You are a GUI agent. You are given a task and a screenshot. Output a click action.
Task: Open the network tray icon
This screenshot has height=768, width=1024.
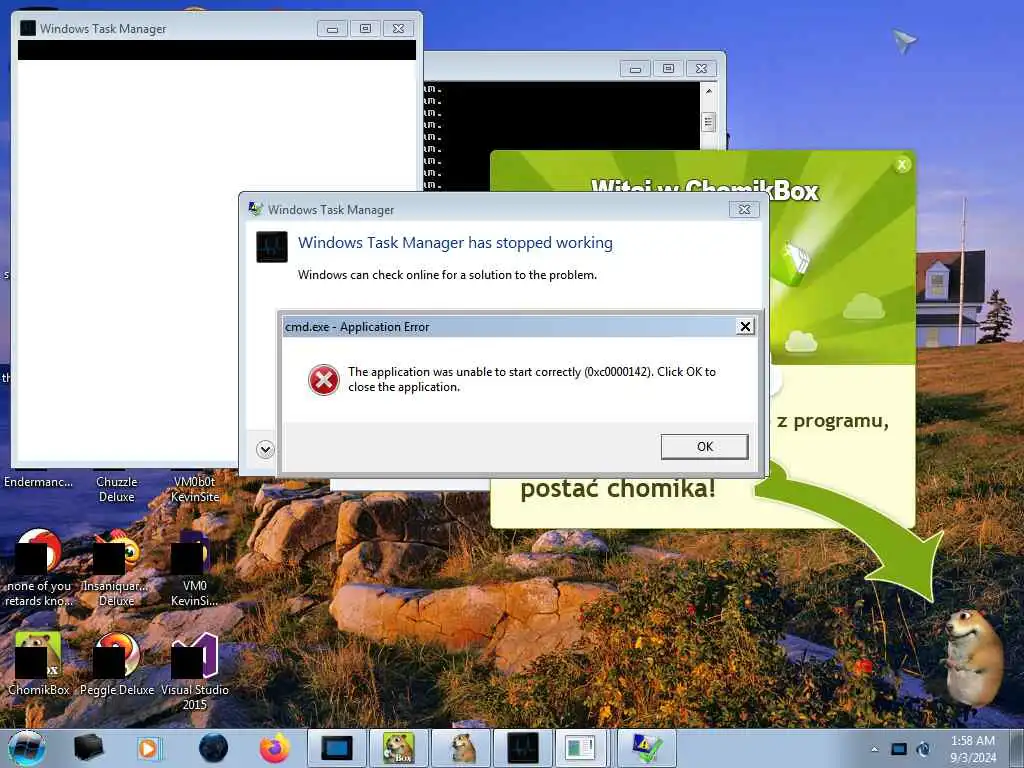pyautogui.click(x=899, y=749)
